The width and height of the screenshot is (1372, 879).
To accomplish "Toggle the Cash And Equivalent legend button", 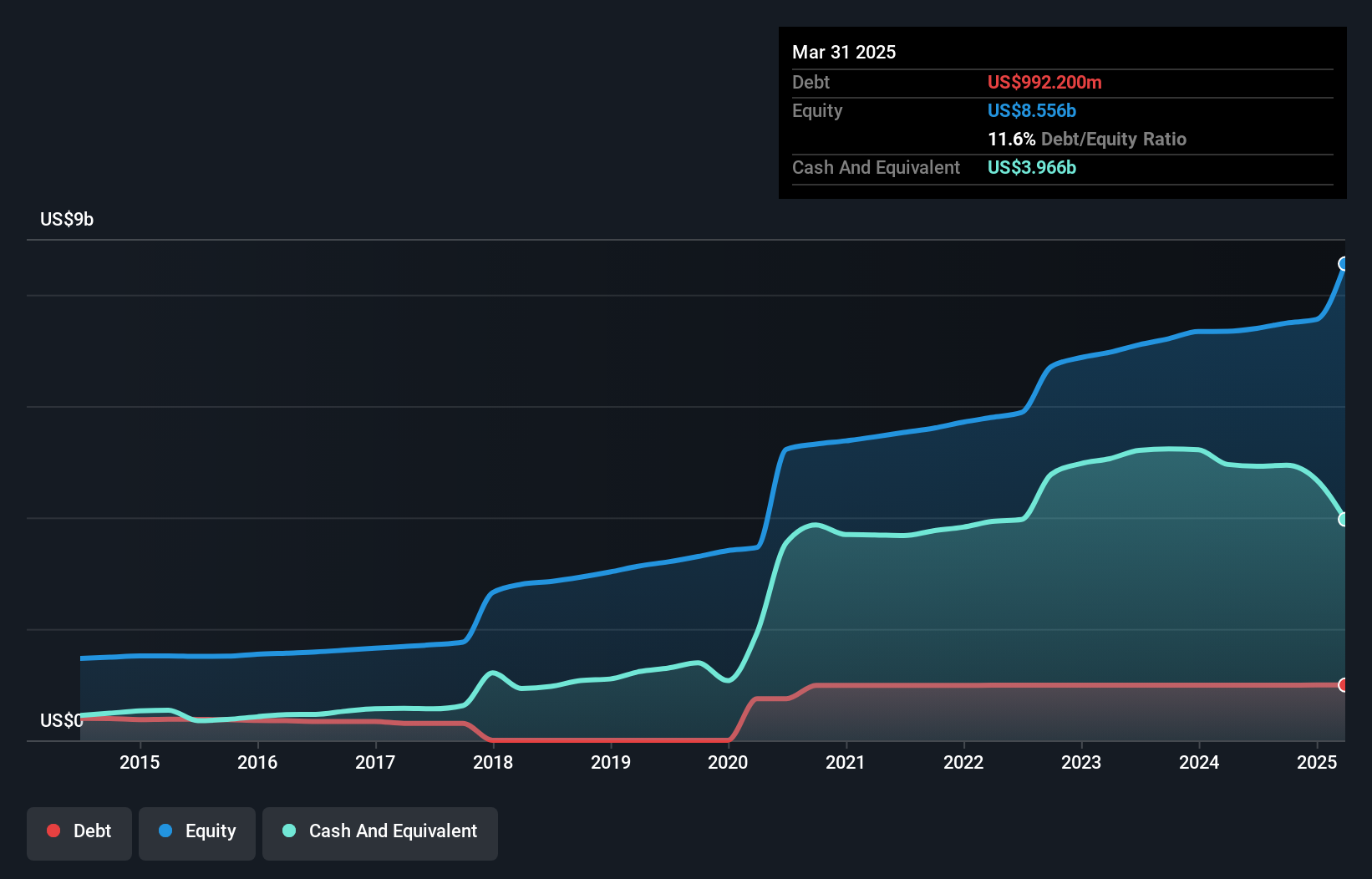I will tap(380, 833).
